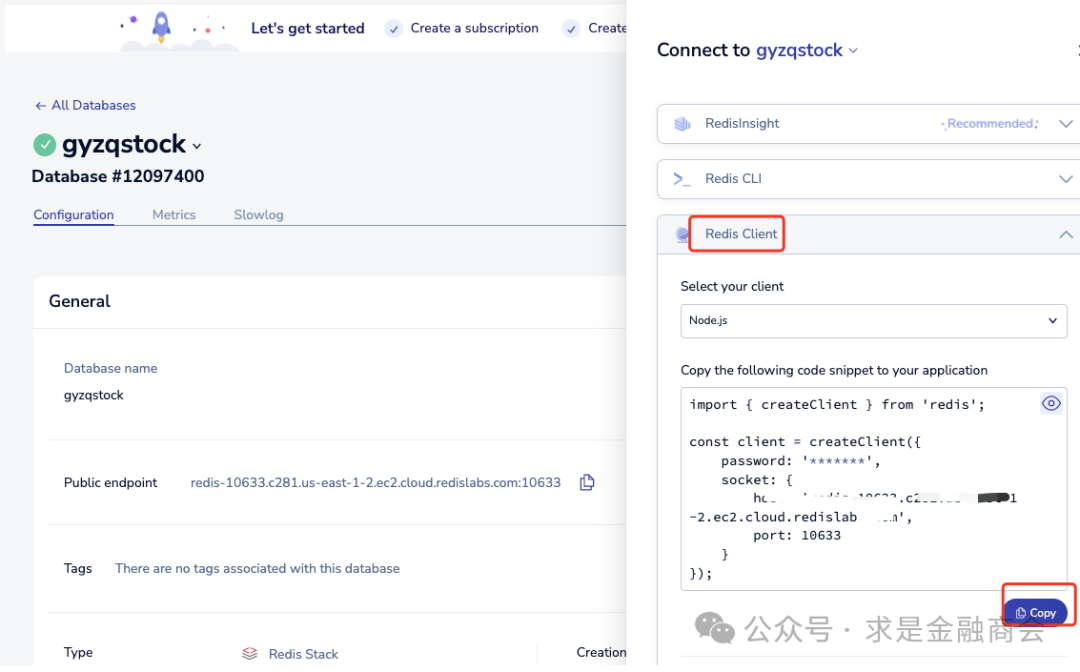Click the no tags associated message

point(257,569)
